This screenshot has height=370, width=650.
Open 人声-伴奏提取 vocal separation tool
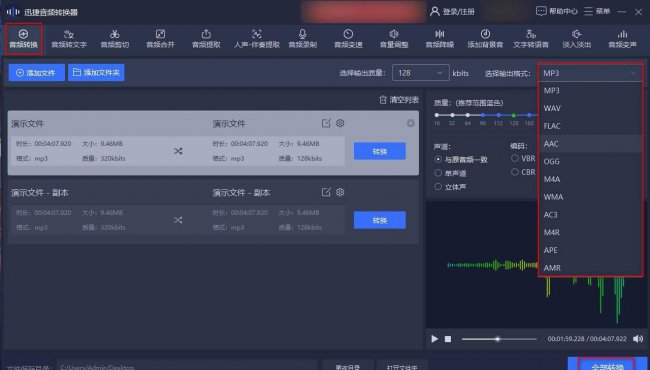coord(257,39)
